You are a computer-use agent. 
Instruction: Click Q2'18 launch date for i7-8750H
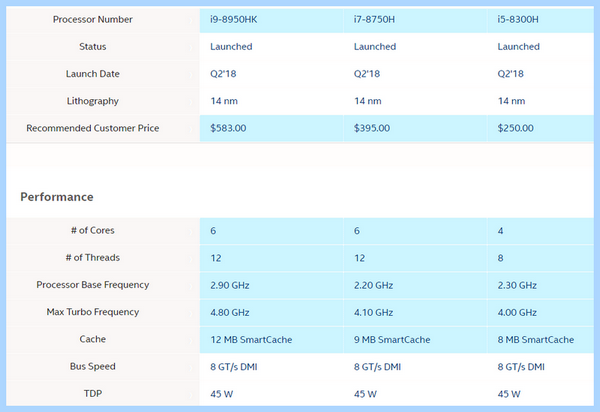coord(367,74)
